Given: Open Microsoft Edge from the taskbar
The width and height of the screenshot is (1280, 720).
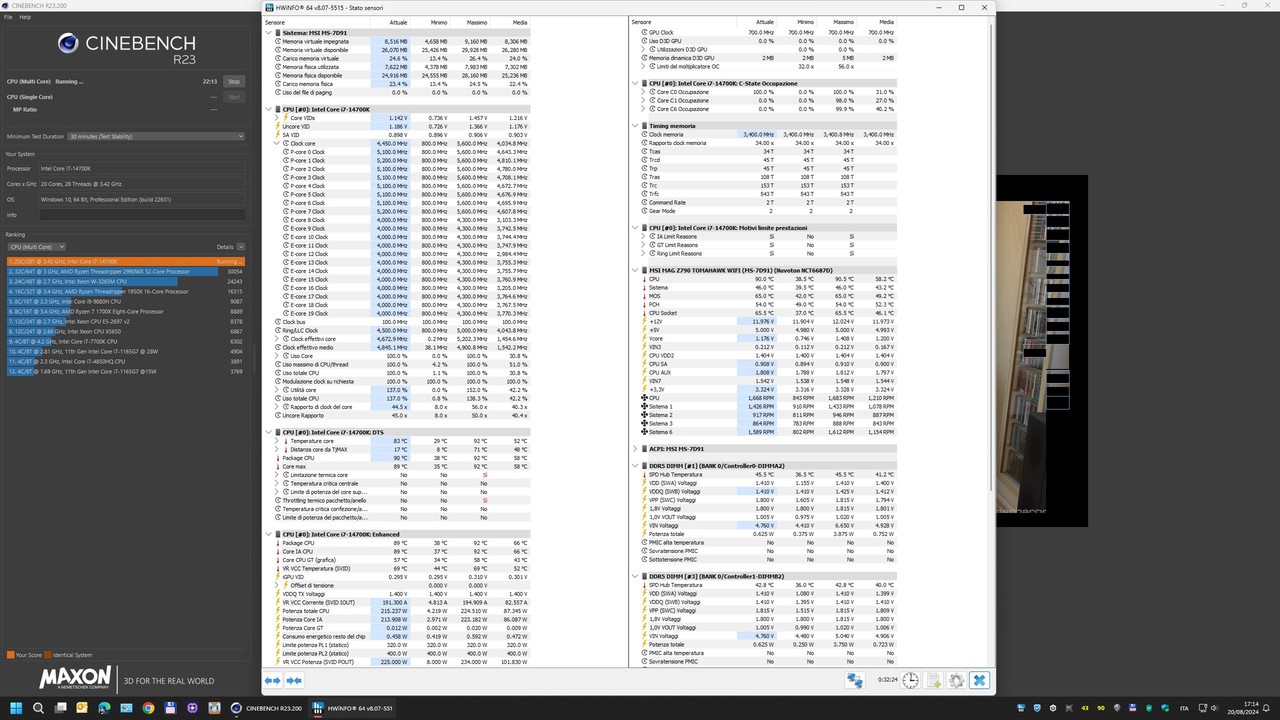Looking at the screenshot, I should [x=104, y=708].
